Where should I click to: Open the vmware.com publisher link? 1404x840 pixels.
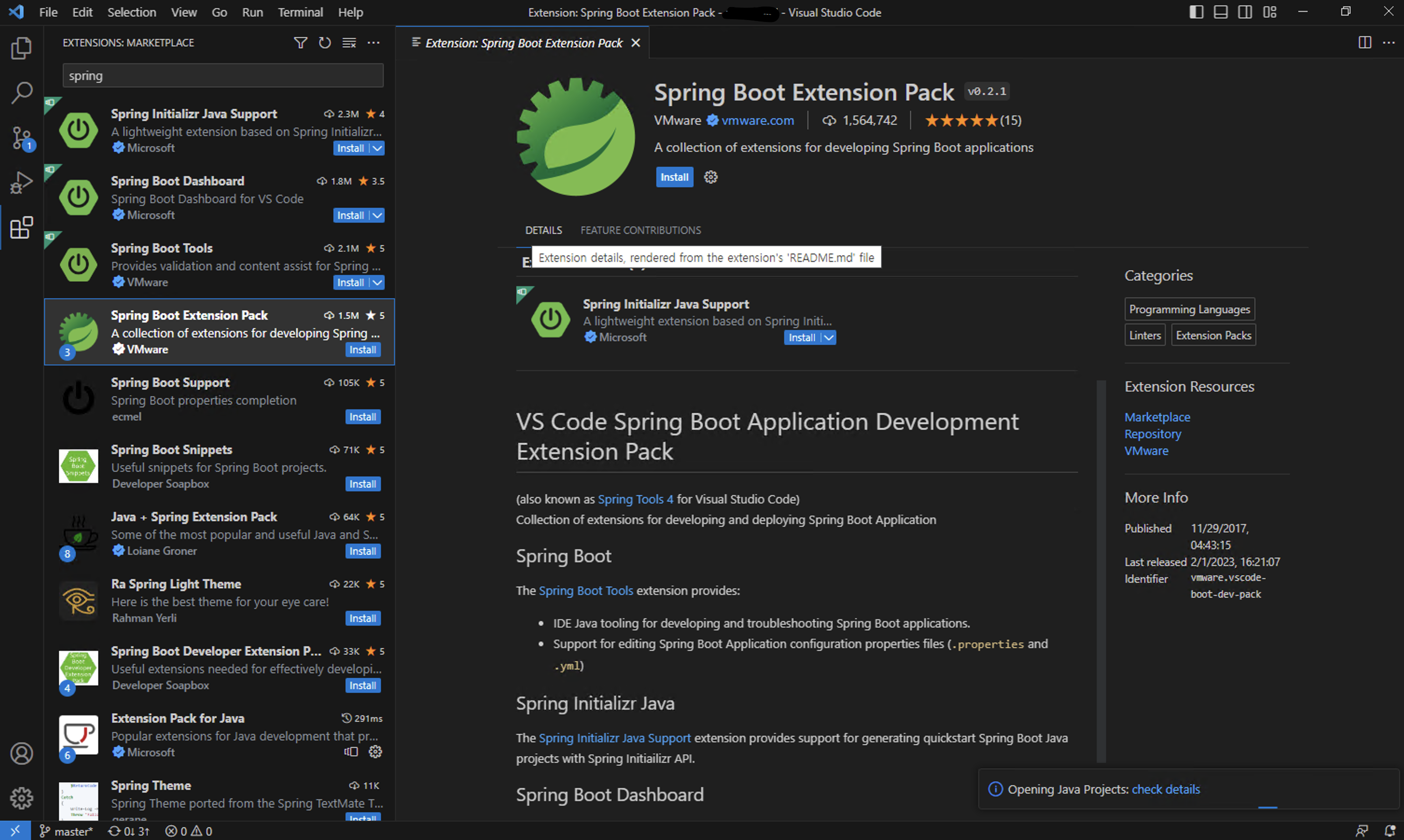click(x=758, y=120)
